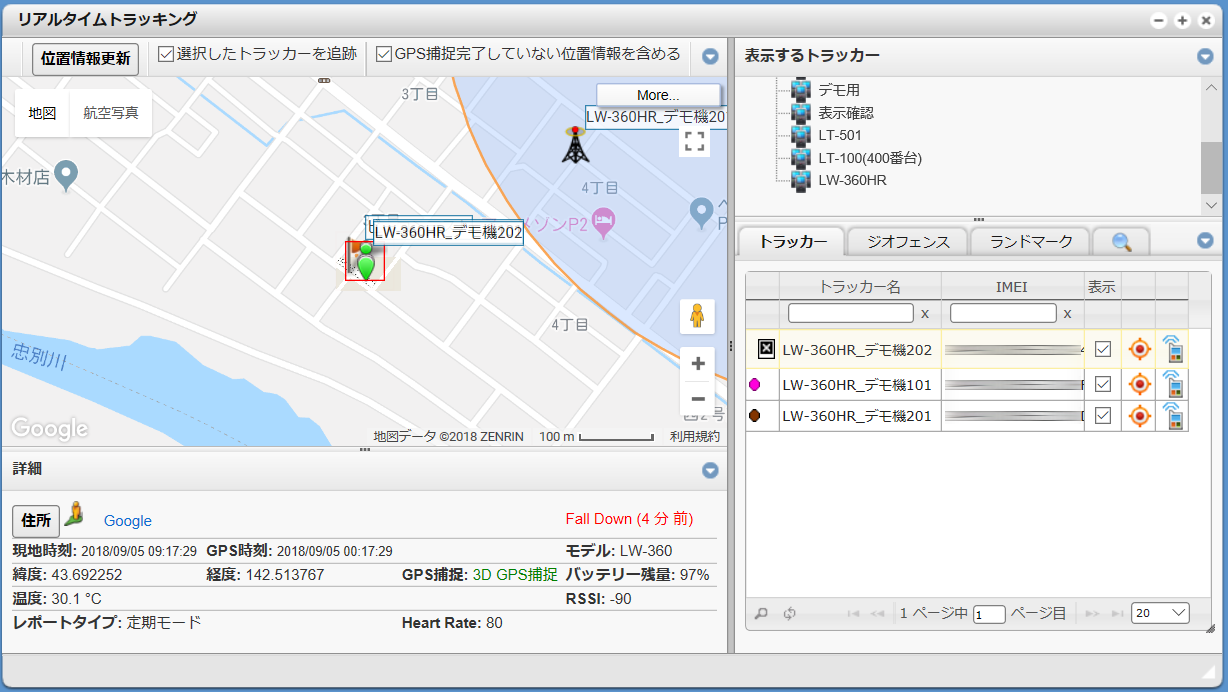The image size is (1228, 692).
Task: Click the street view person icon in details
Action: click(x=75, y=516)
